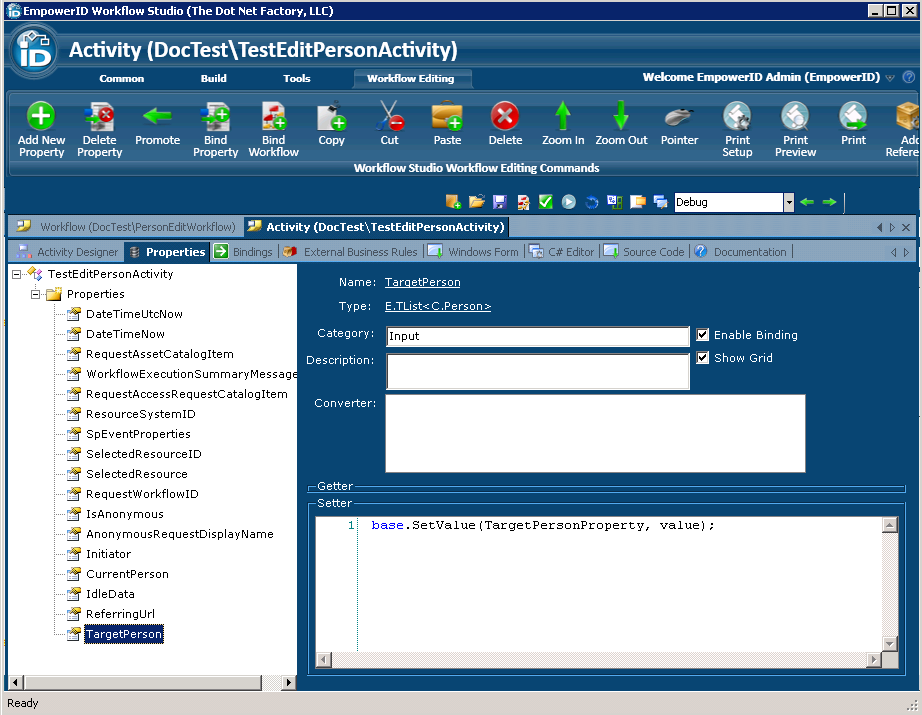Click the Zoom In icon
The image size is (922, 715).
[x=563, y=117]
